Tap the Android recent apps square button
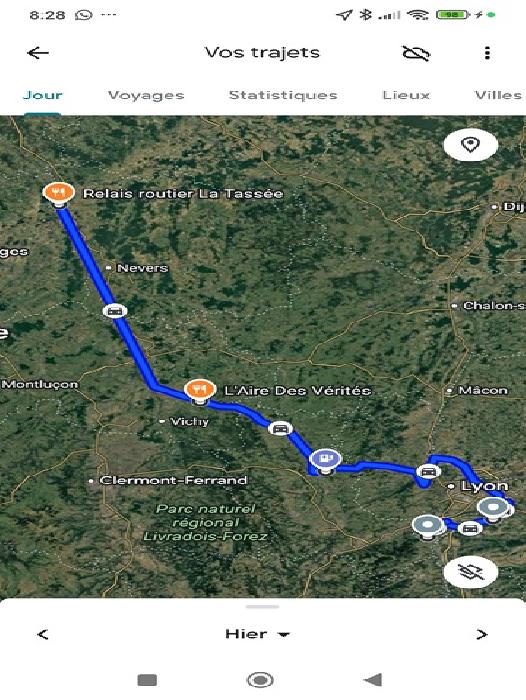This screenshot has width=526, height=700. tap(147, 680)
